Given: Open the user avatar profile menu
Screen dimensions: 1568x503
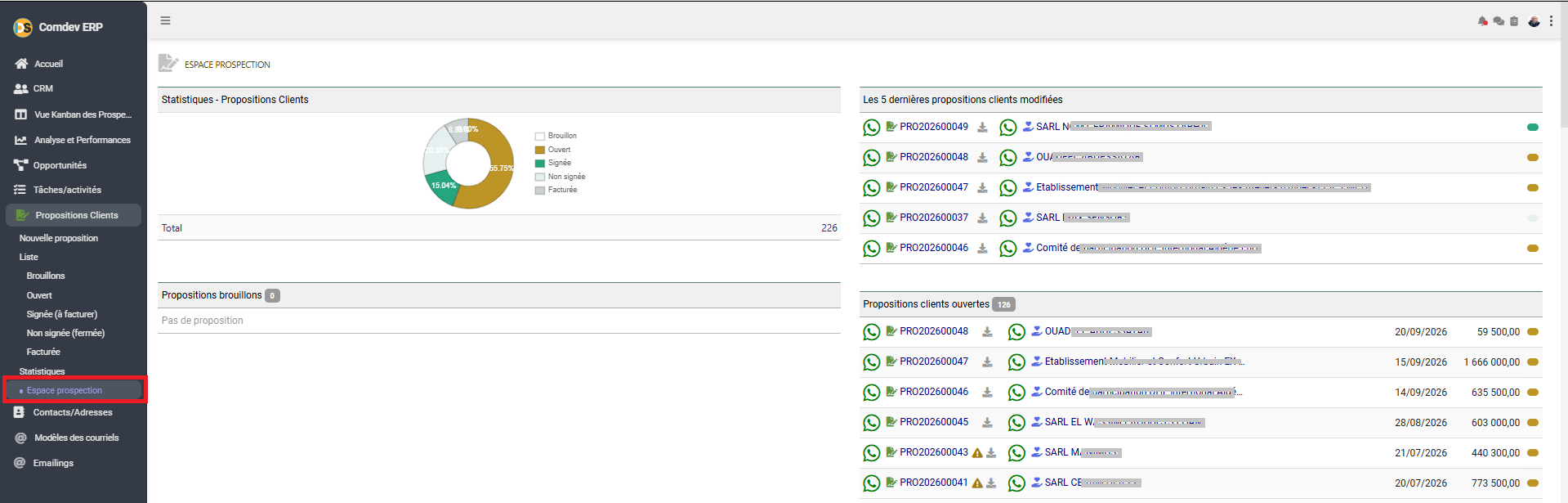Looking at the screenshot, I should tap(1534, 21).
